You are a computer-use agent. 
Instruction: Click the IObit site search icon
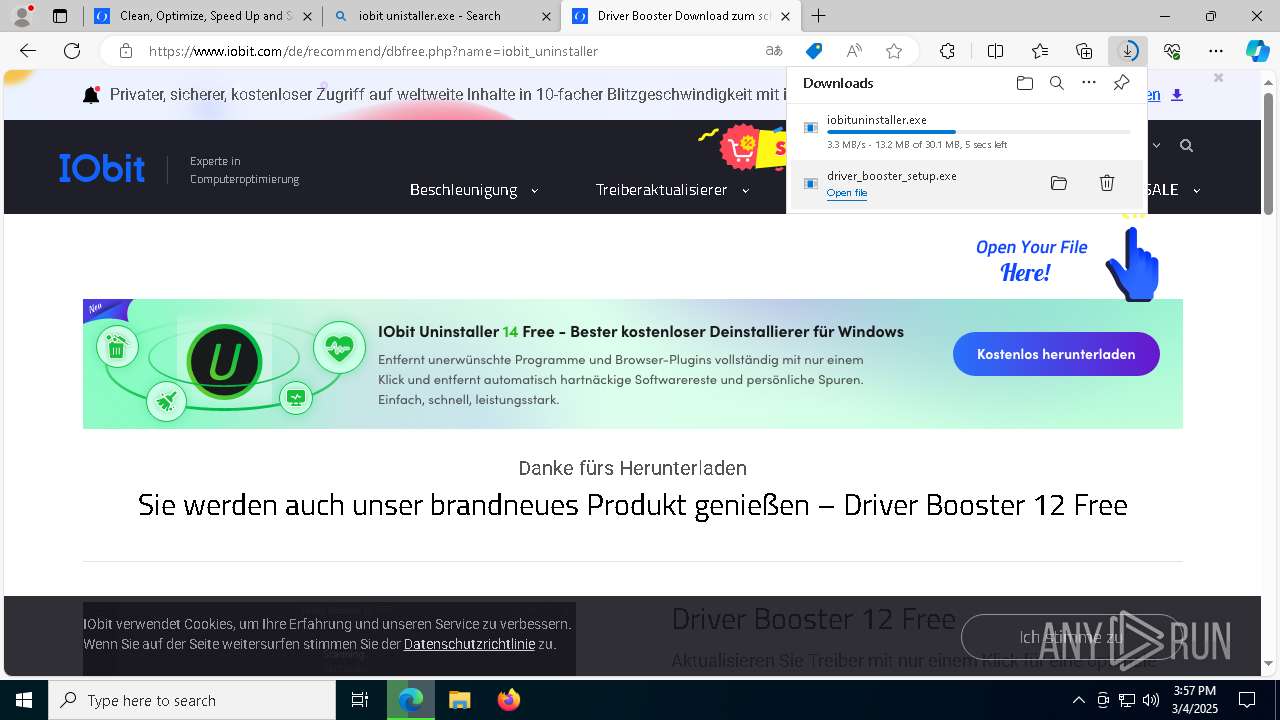(x=1186, y=146)
